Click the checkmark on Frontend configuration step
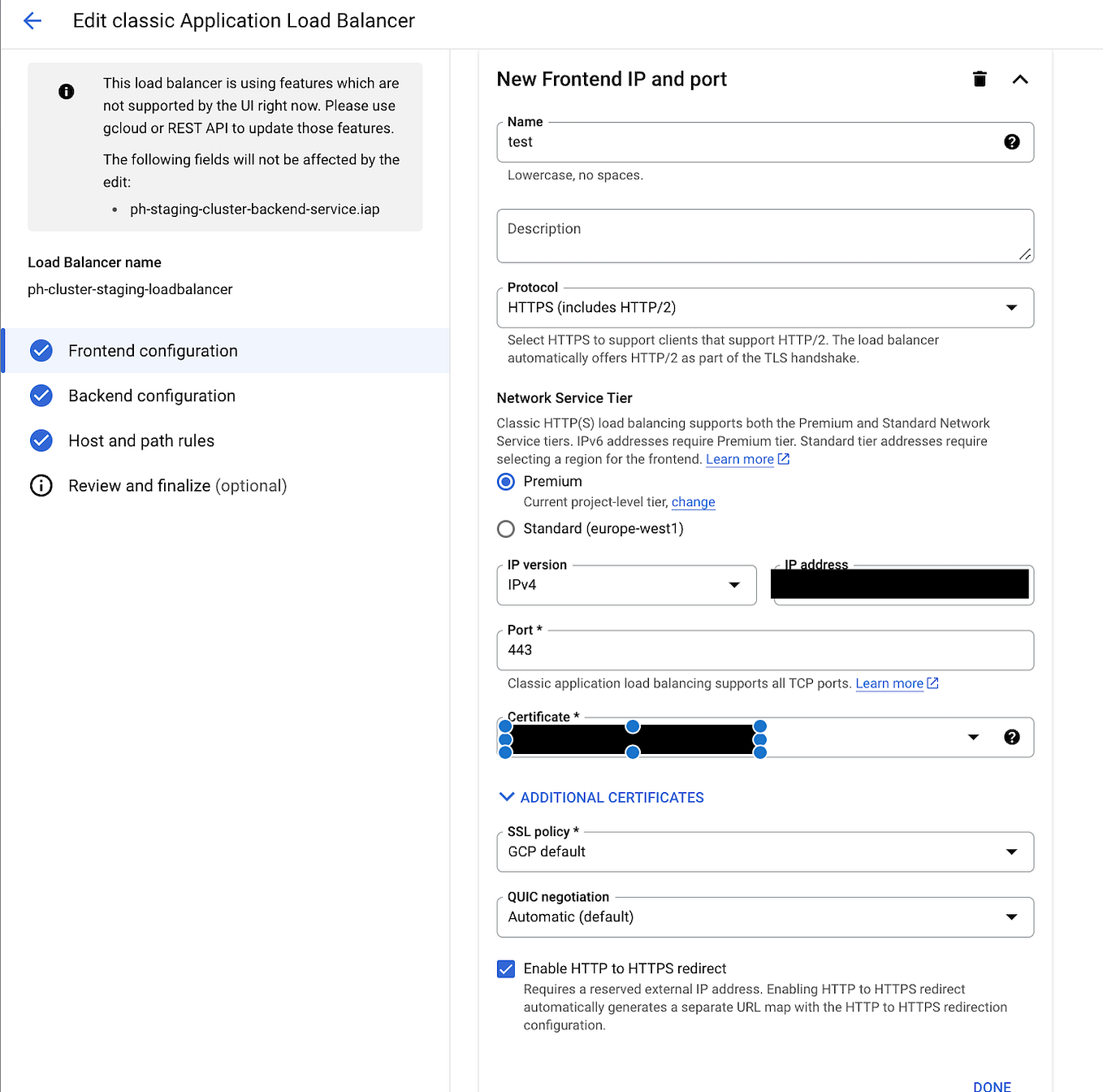This screenshot has width=1103, height=1092. coord(41,350)
